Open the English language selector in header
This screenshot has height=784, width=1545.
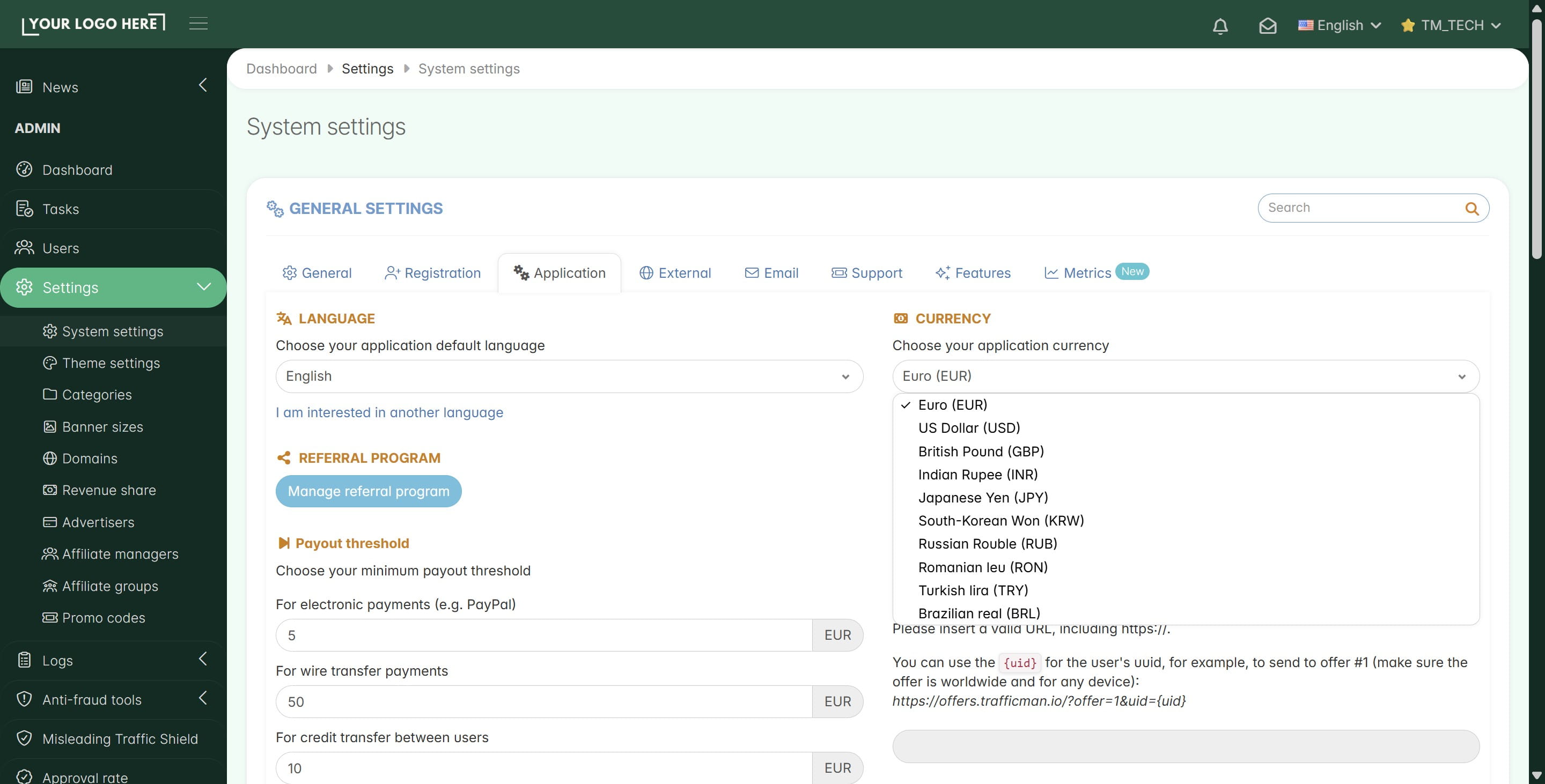tap(1340, 25)
